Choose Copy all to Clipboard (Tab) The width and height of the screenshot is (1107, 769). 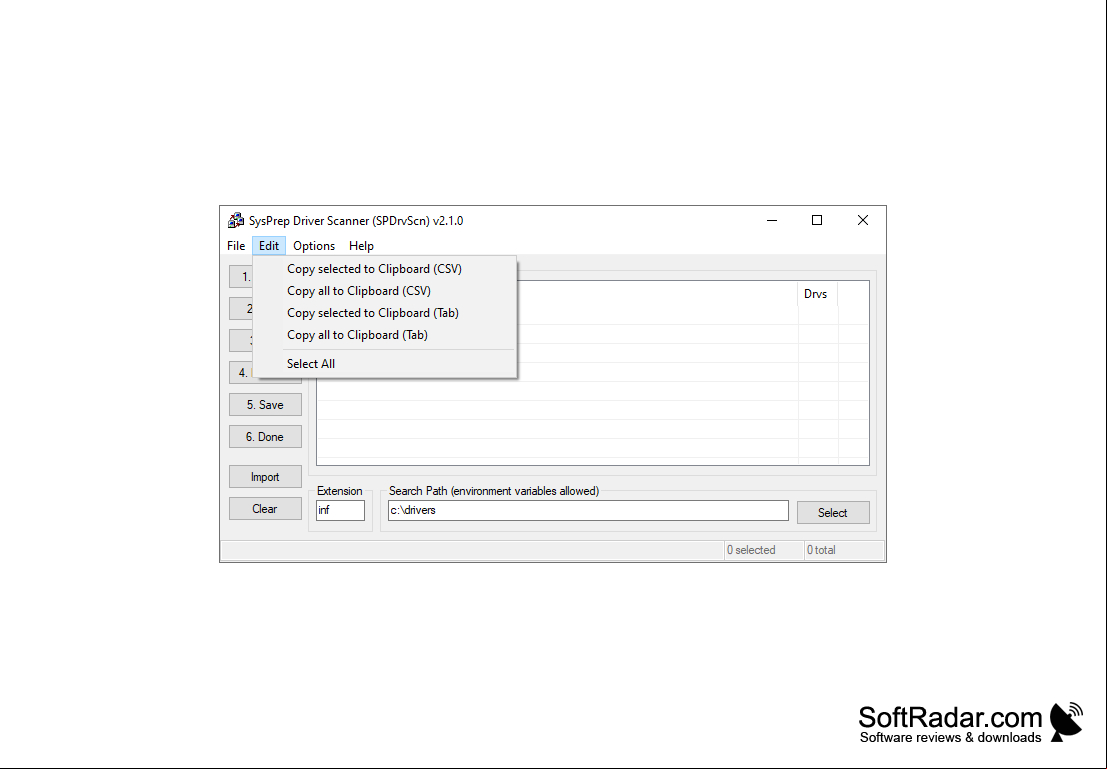(385, 335)
